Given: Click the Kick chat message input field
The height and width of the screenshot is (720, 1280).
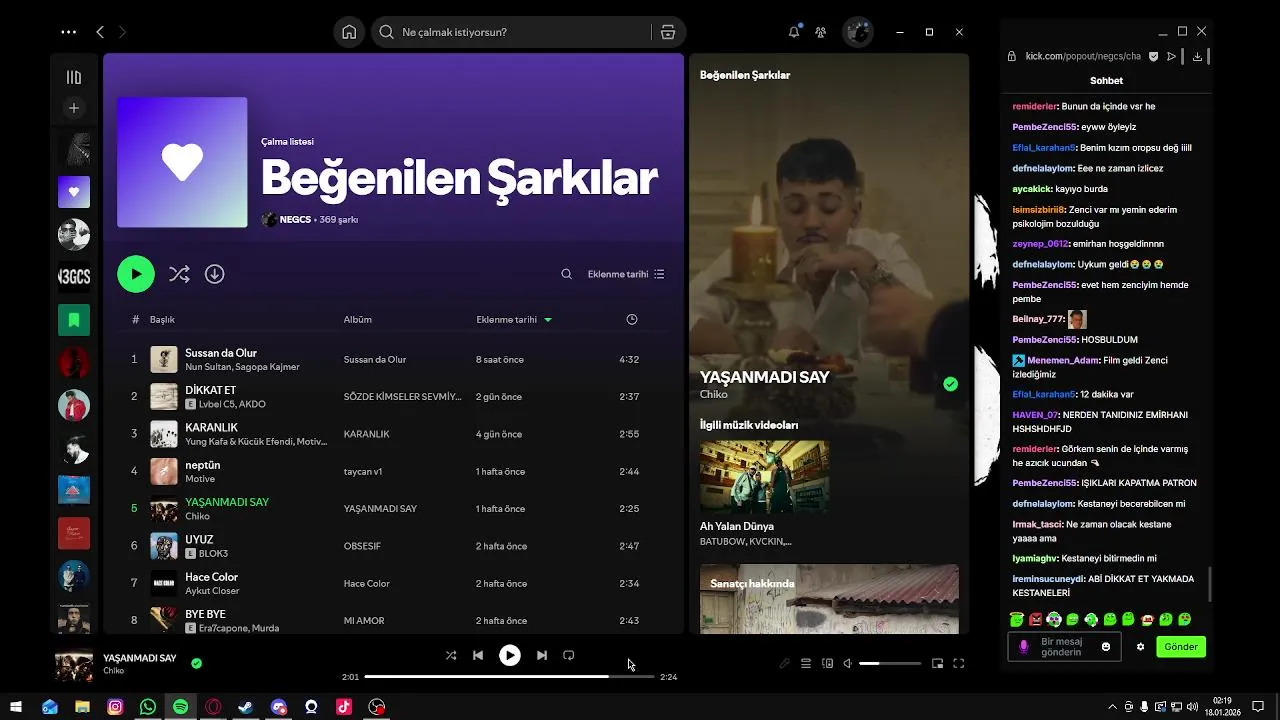Looking at the screenshot, I should (x=1063, y=647).
